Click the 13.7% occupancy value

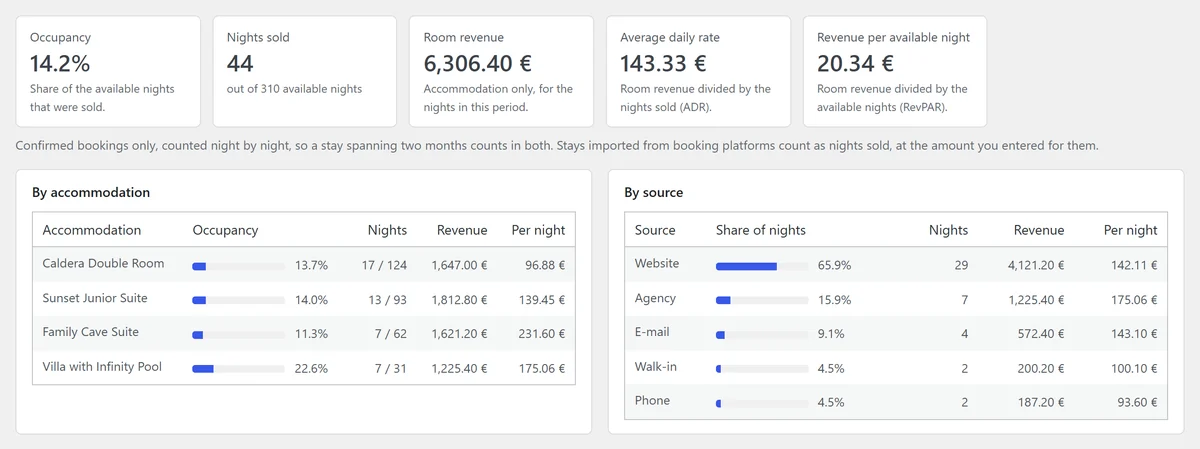pyautogui.click(x=311, y=266)
